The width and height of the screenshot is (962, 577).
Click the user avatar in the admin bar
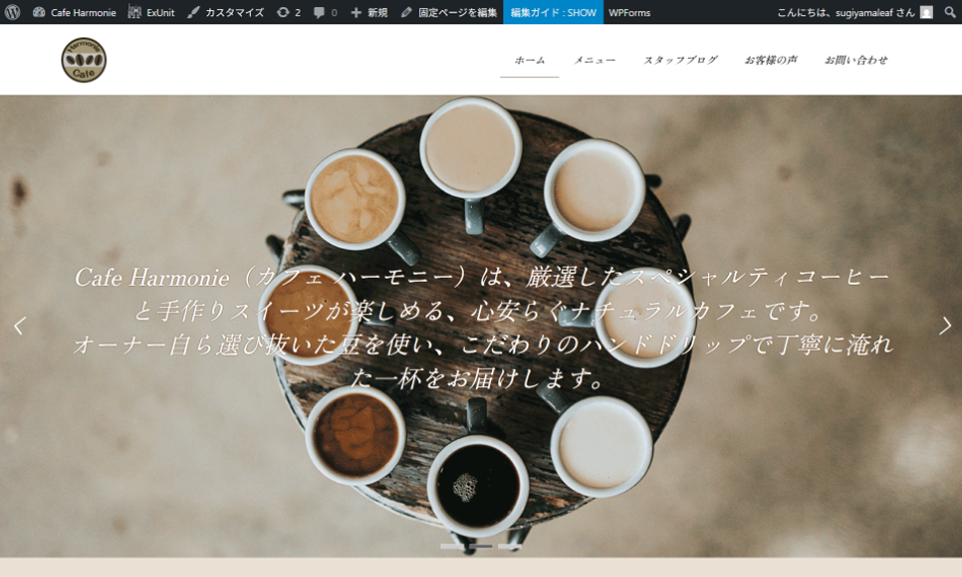pyautogui.click(x=926, y=12)
